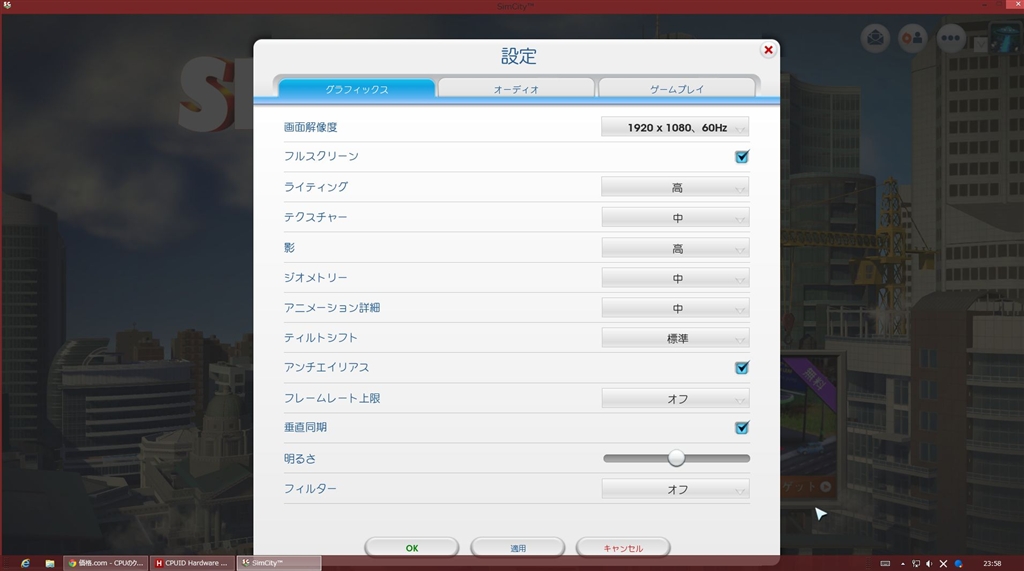This screenshot has height=571, width=1024.
Task: Open the friends icon with orange badge
Action: click(x=912, y=38)
